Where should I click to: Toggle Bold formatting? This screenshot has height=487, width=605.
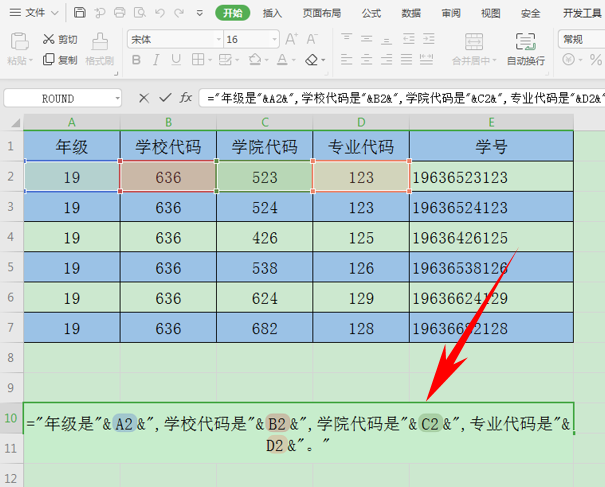(x=136, y=60)
